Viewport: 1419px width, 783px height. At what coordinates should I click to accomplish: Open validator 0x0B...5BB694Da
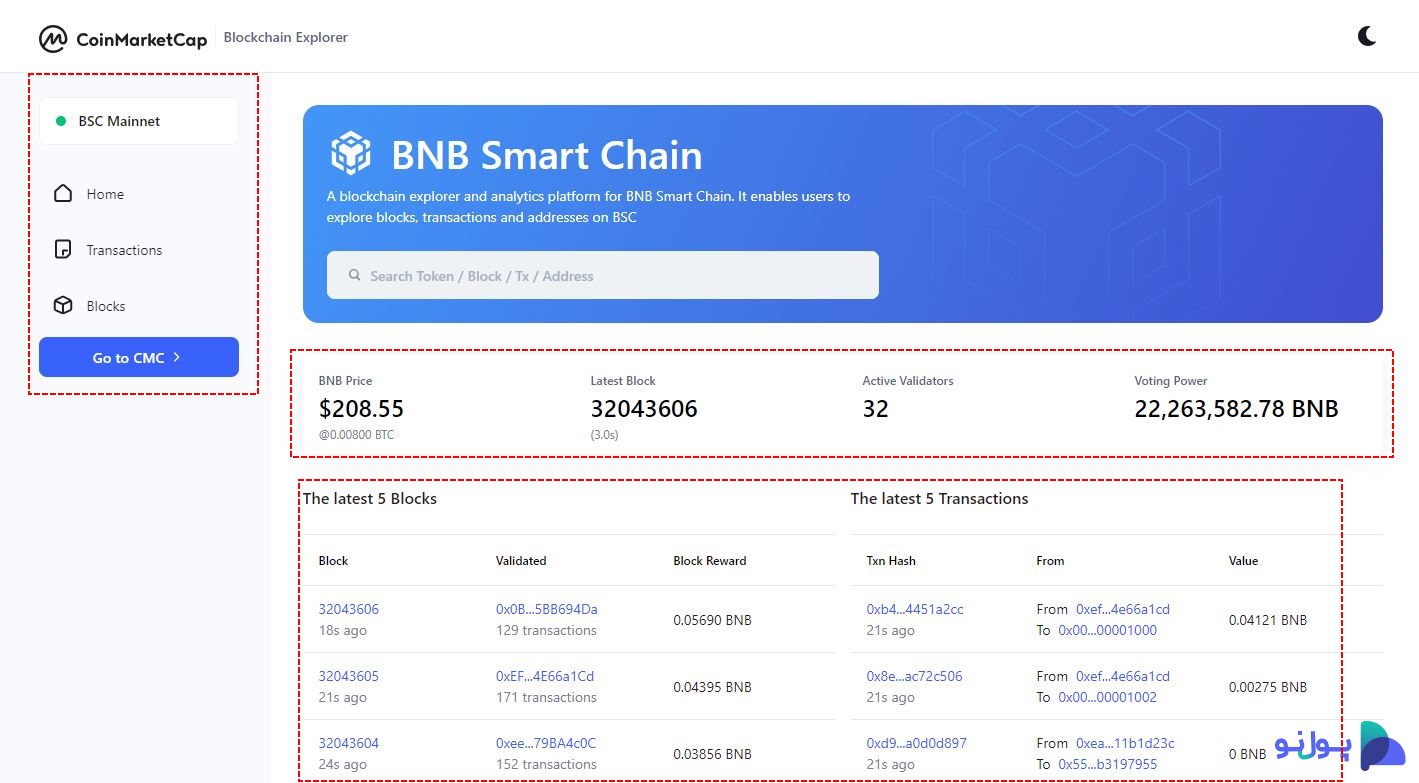pos(547,609)
